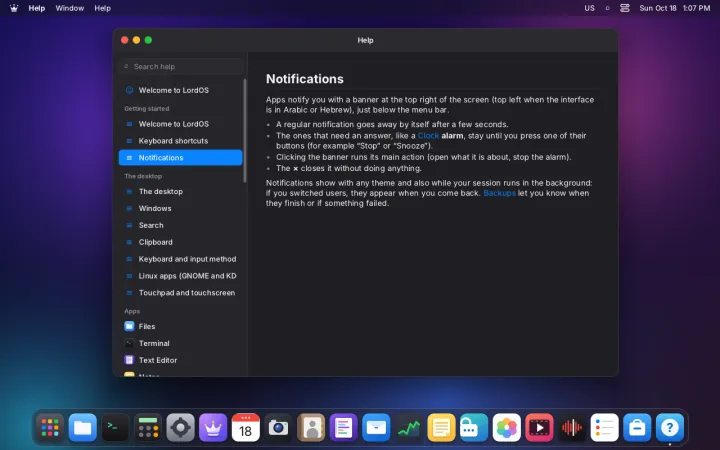Open the Help menu right of Window

[102, 8]
